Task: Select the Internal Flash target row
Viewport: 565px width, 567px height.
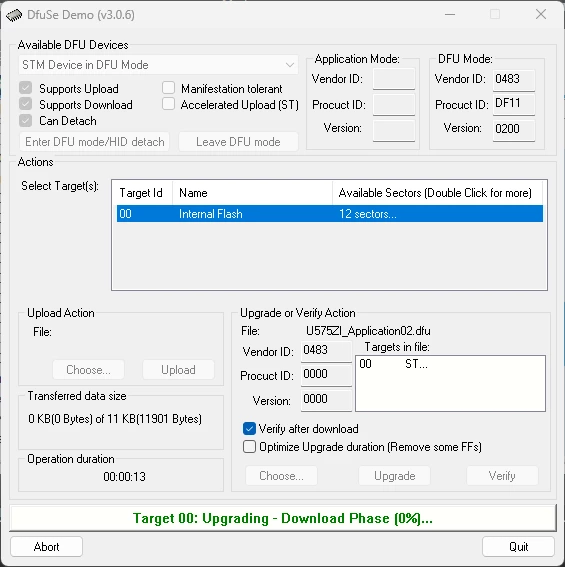Action: pos(330,214)
